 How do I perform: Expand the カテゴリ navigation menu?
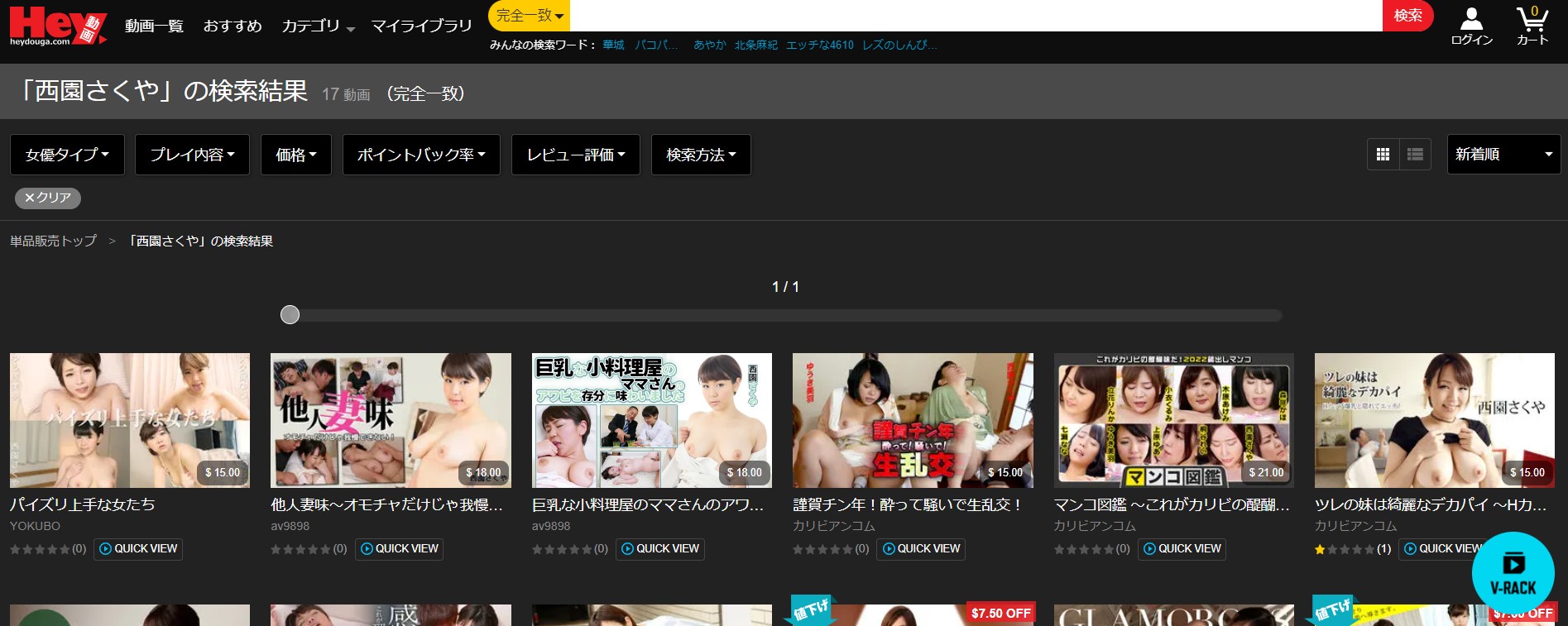tap(318, 26)
